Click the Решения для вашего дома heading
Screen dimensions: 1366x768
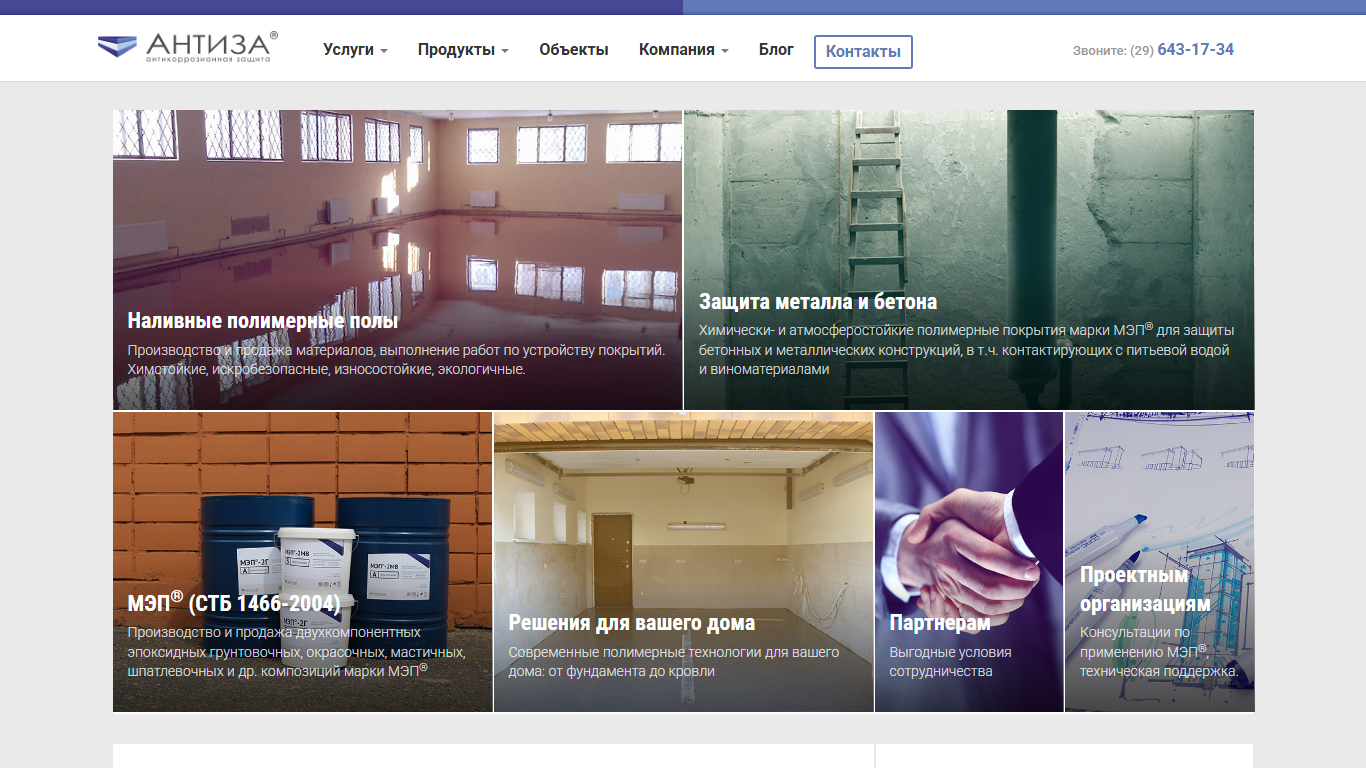point(632,623)
